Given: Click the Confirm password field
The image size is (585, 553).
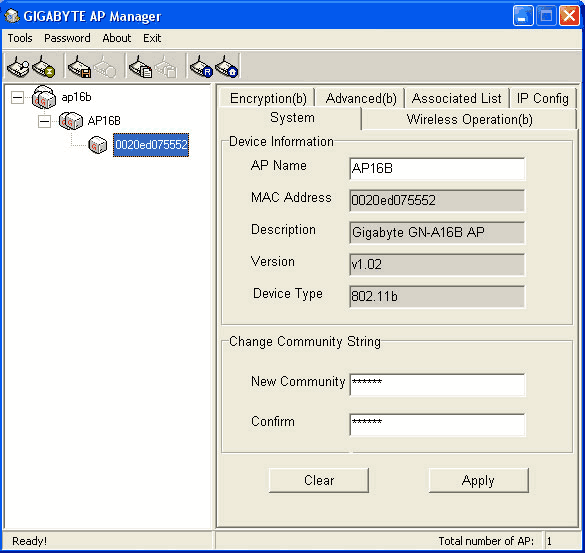Looking at the screenshot, I should [x=437, y=425].
